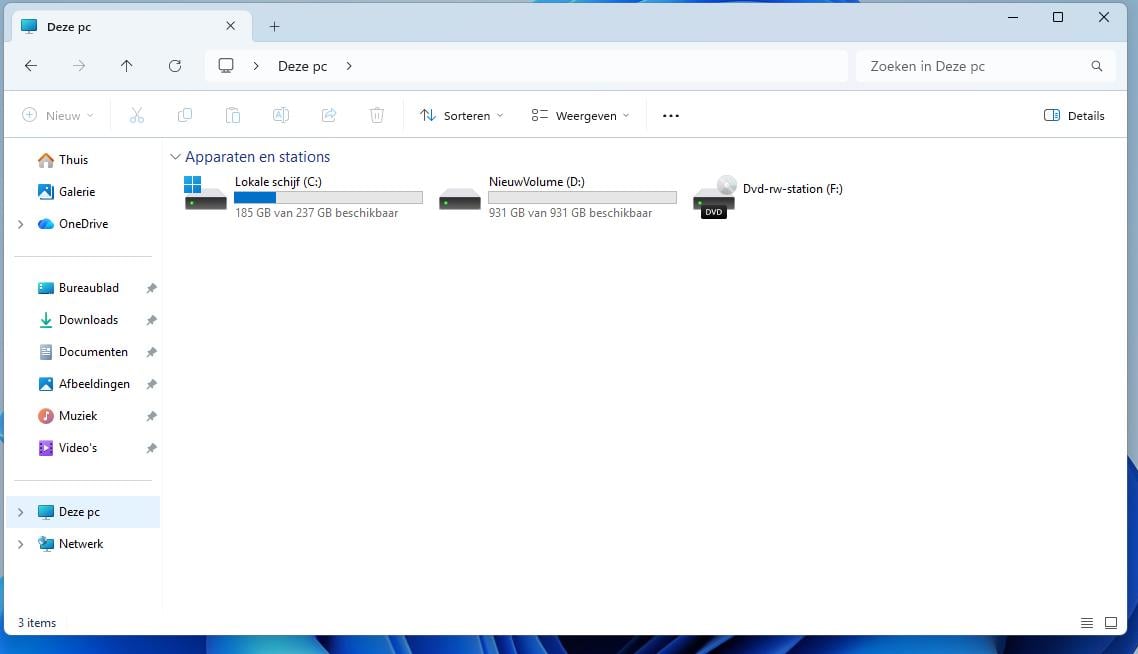This screenshot has height=654, width=1138.
Task: Click the Refresh icon in the address bar
Action: (x=175, y=65)
